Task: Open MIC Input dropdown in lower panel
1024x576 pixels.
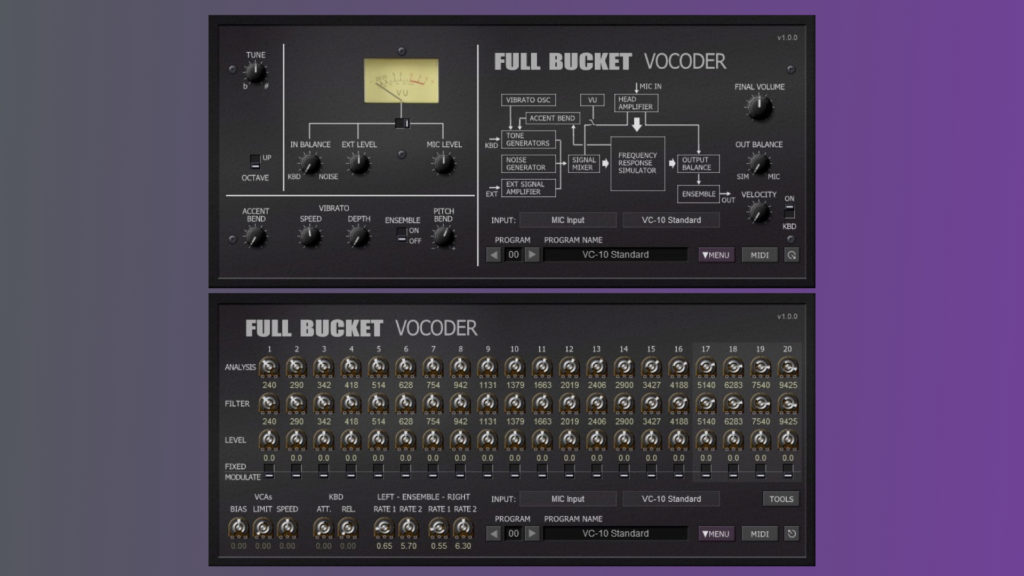Action: 568,499
